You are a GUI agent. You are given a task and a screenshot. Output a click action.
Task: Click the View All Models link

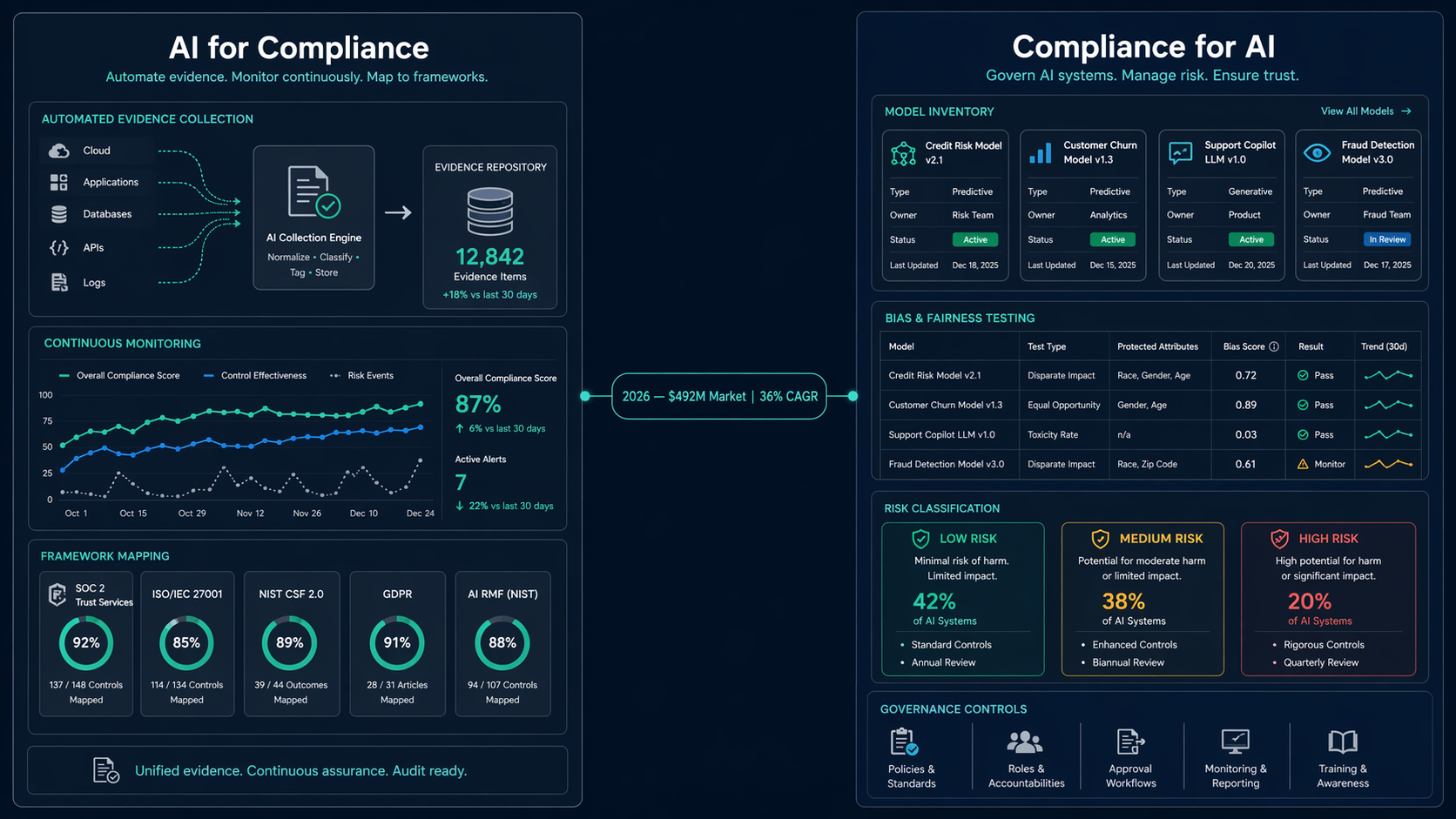(x=1365, y=111)
